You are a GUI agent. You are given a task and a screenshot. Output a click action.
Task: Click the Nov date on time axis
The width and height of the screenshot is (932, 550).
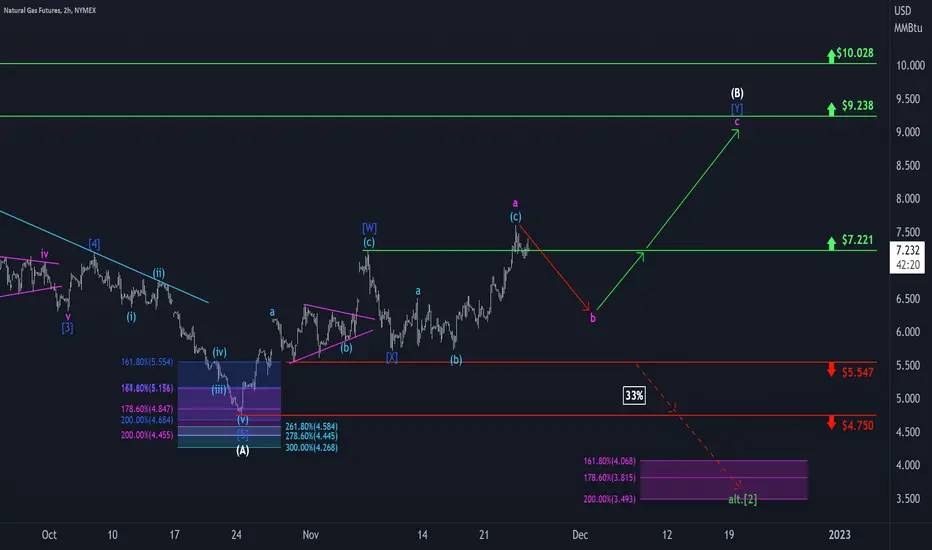pos(310,535)
